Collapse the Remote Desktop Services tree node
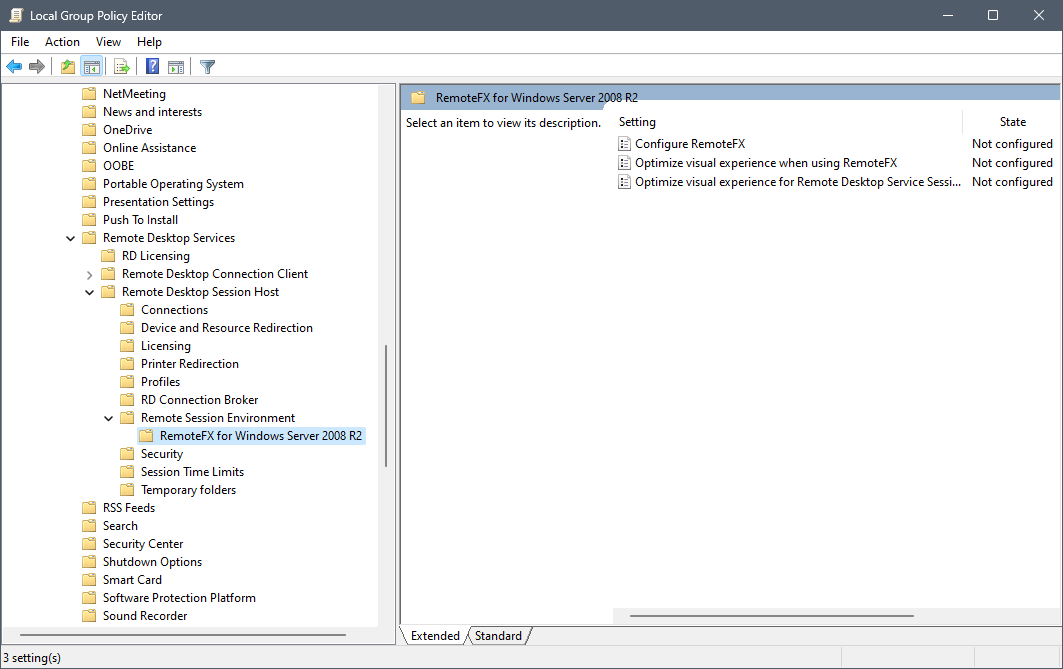Screen dimensions: 1063x669 [x=70, y=238]
